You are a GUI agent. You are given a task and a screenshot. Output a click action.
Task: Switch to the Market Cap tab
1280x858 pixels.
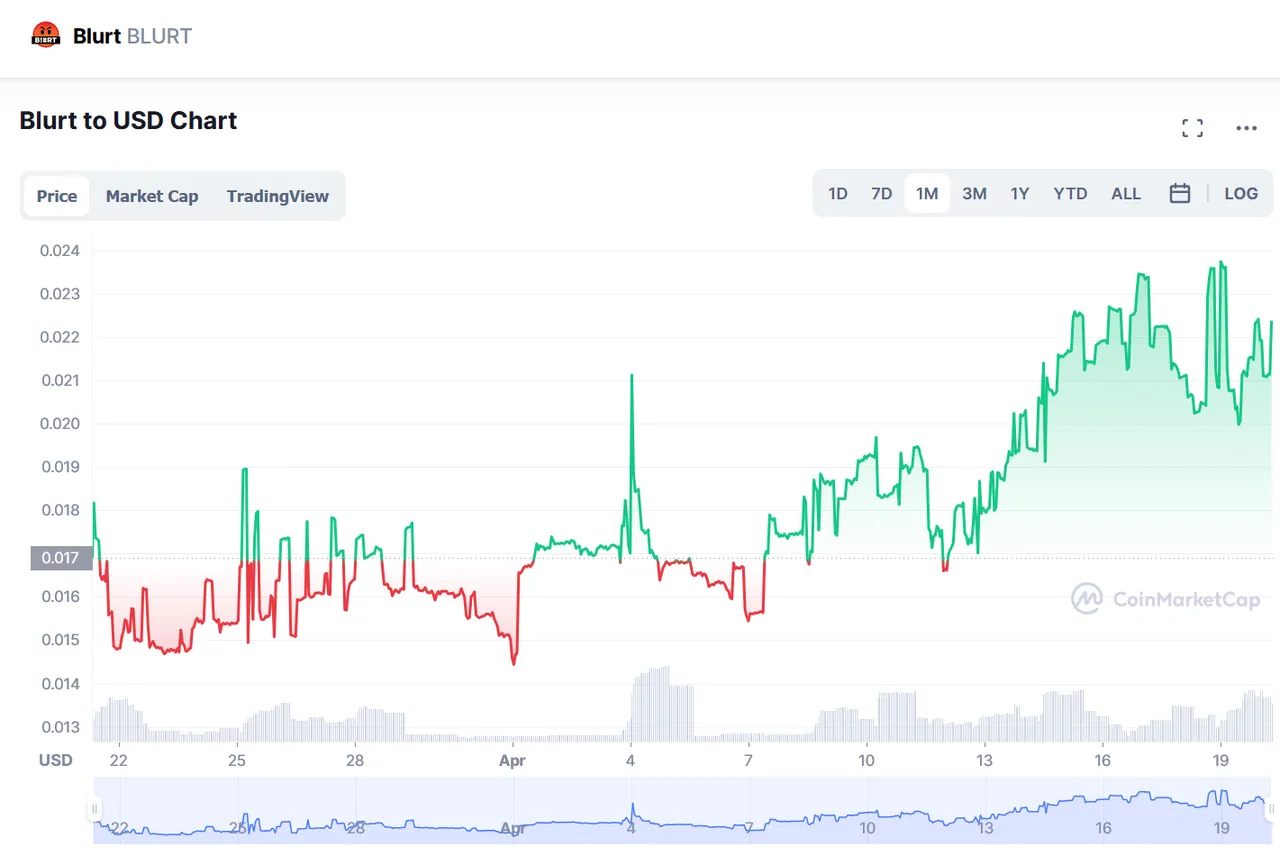[152, 196]
